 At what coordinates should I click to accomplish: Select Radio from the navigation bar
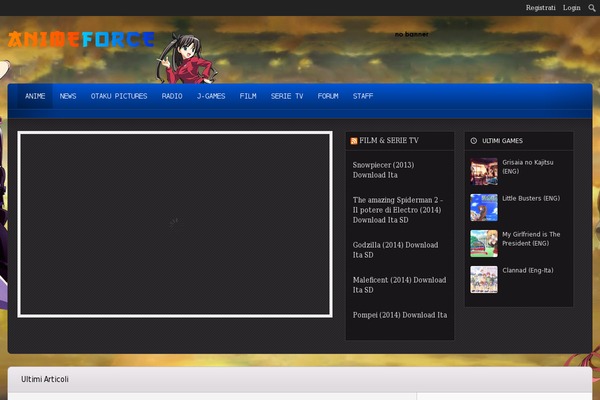pos(172,96)
